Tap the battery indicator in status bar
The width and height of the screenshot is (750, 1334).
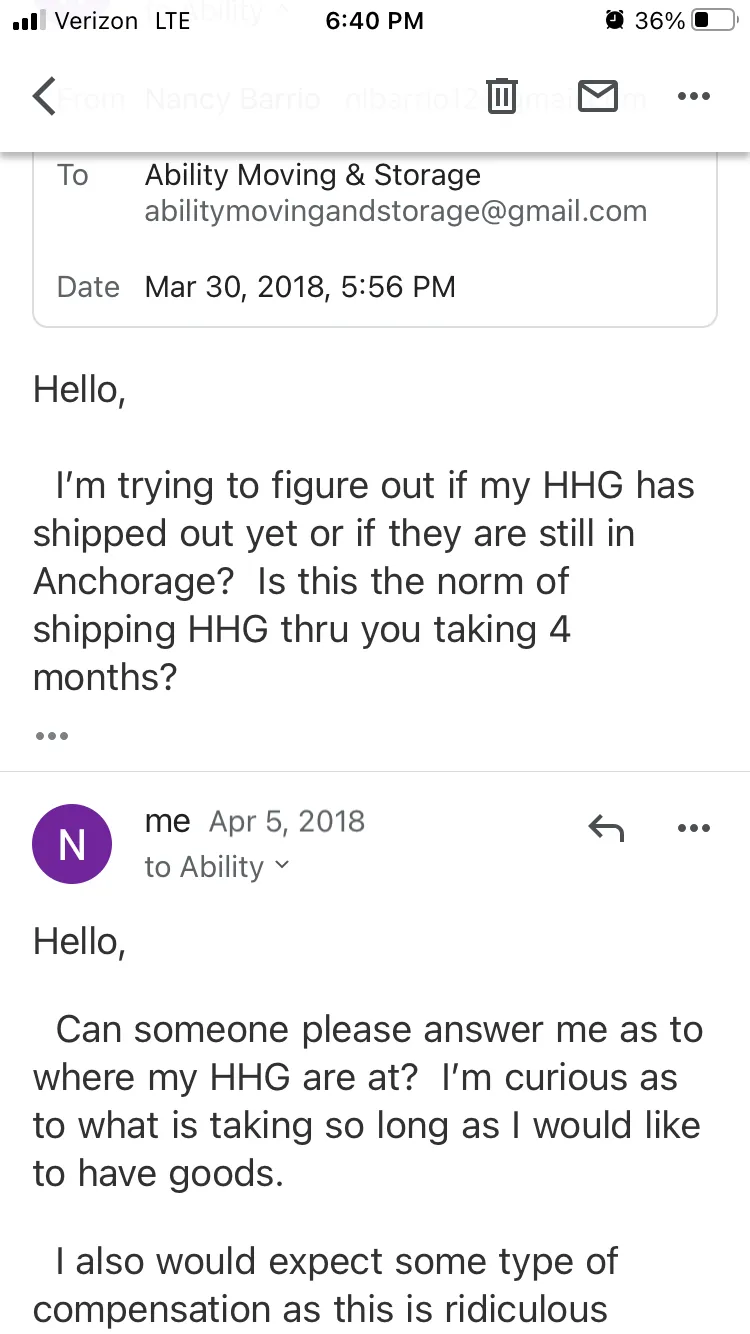coord(714,21)
